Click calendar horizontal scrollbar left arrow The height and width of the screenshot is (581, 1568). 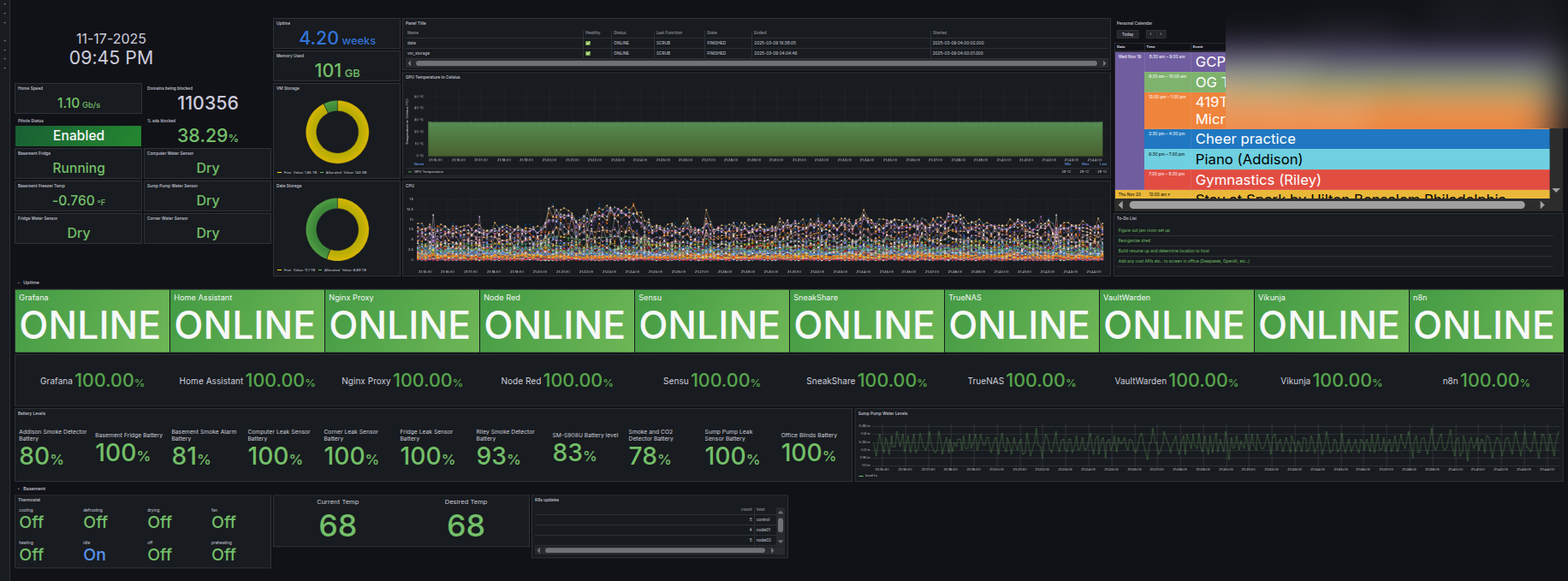tap(1120, 205)
